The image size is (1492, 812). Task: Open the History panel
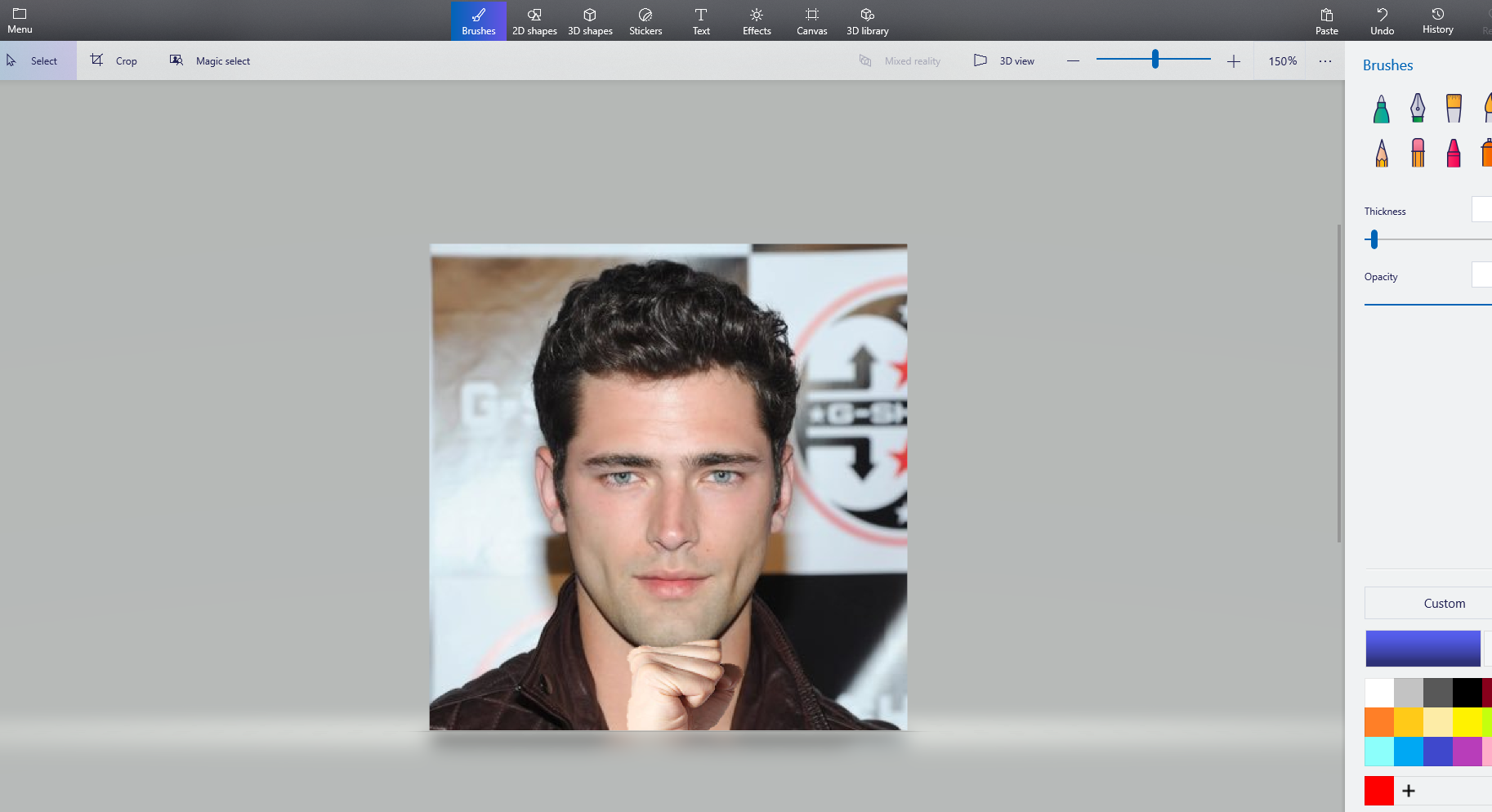pyautogui.click(x=1437, y=20)
